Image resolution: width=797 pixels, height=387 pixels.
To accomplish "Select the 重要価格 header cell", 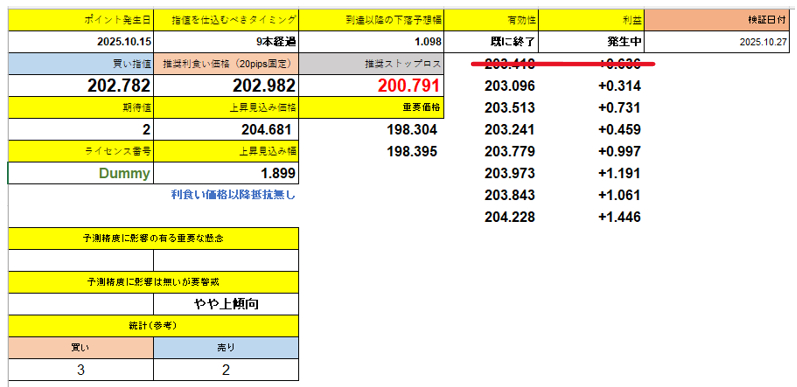I will (x=372, y=108).
